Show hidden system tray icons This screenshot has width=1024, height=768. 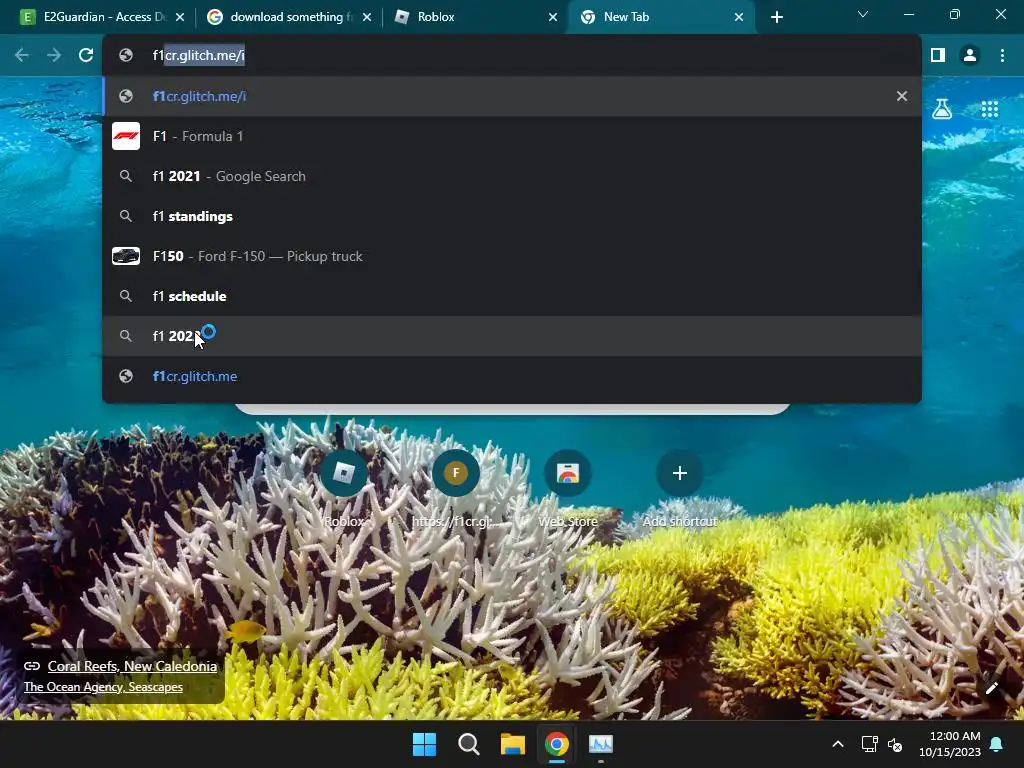click(x=838, y=744)
